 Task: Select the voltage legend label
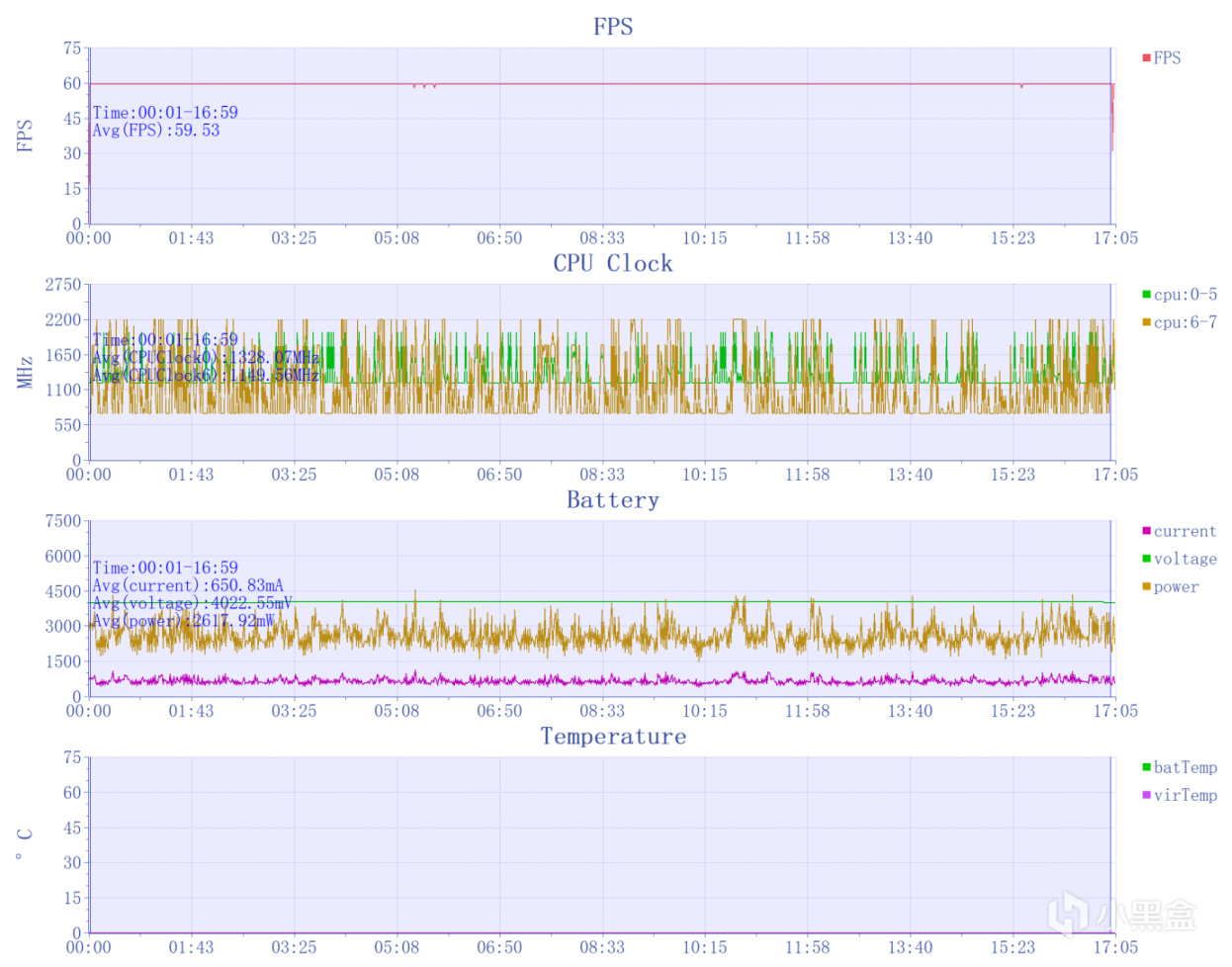click(1185, 559)
